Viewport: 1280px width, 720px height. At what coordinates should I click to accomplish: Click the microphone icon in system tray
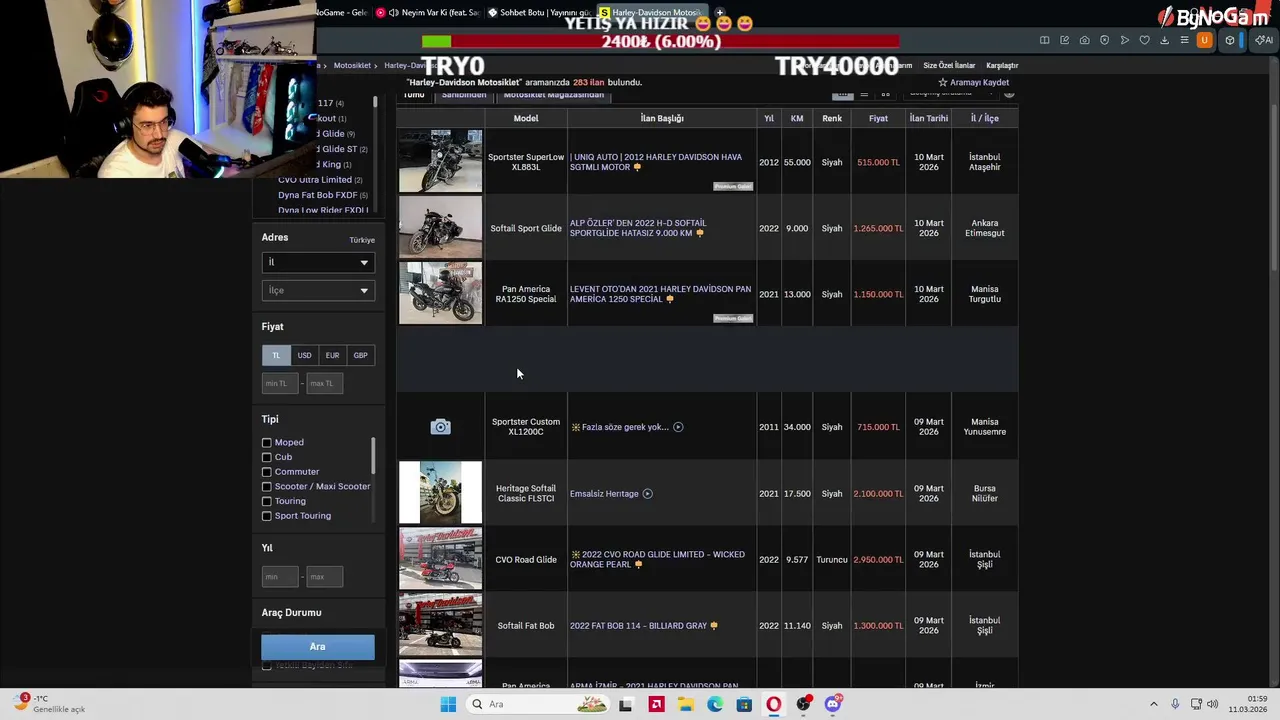(1175, 704)
